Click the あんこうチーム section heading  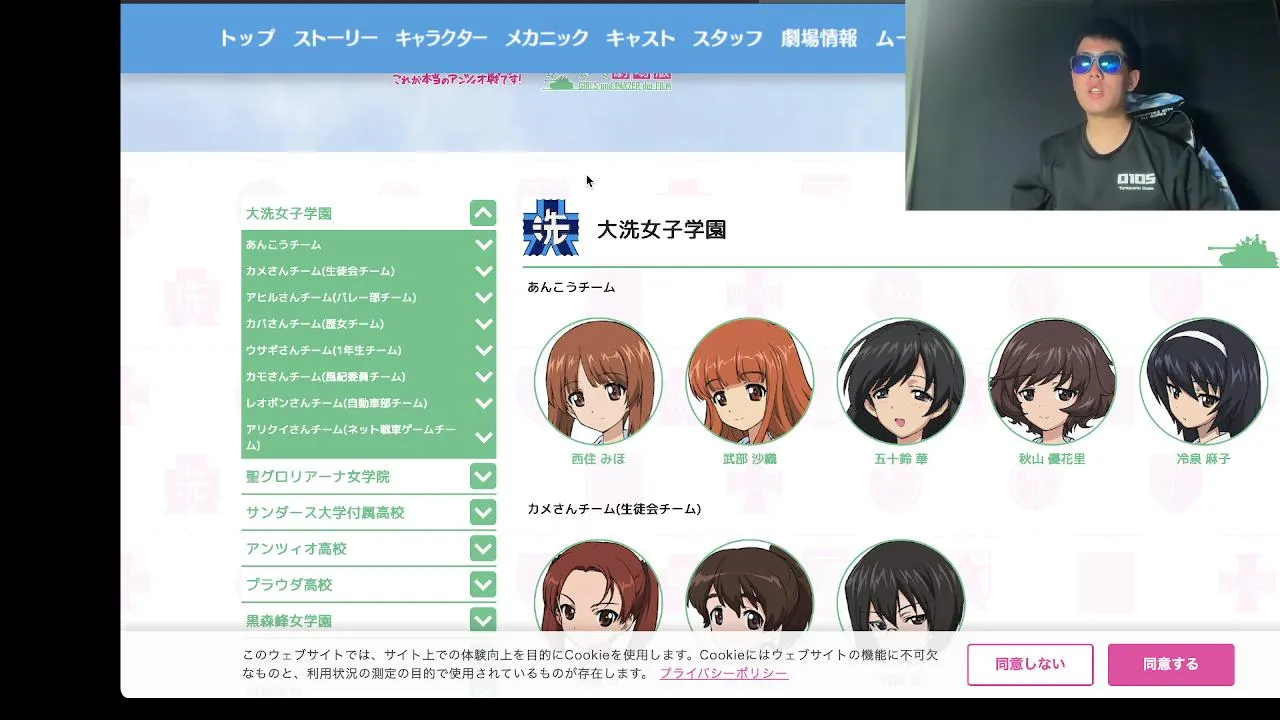coord(571,287)
